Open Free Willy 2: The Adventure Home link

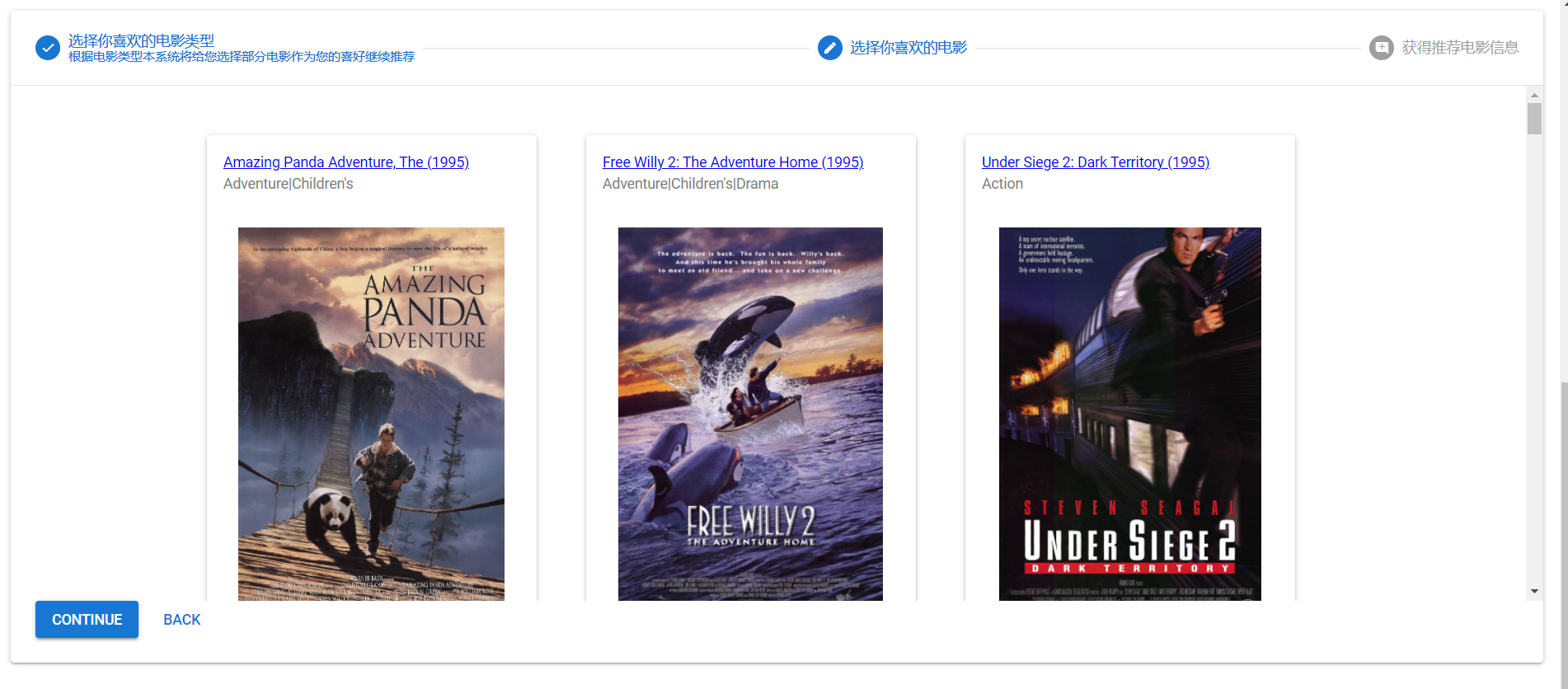(x=733, y=162)
